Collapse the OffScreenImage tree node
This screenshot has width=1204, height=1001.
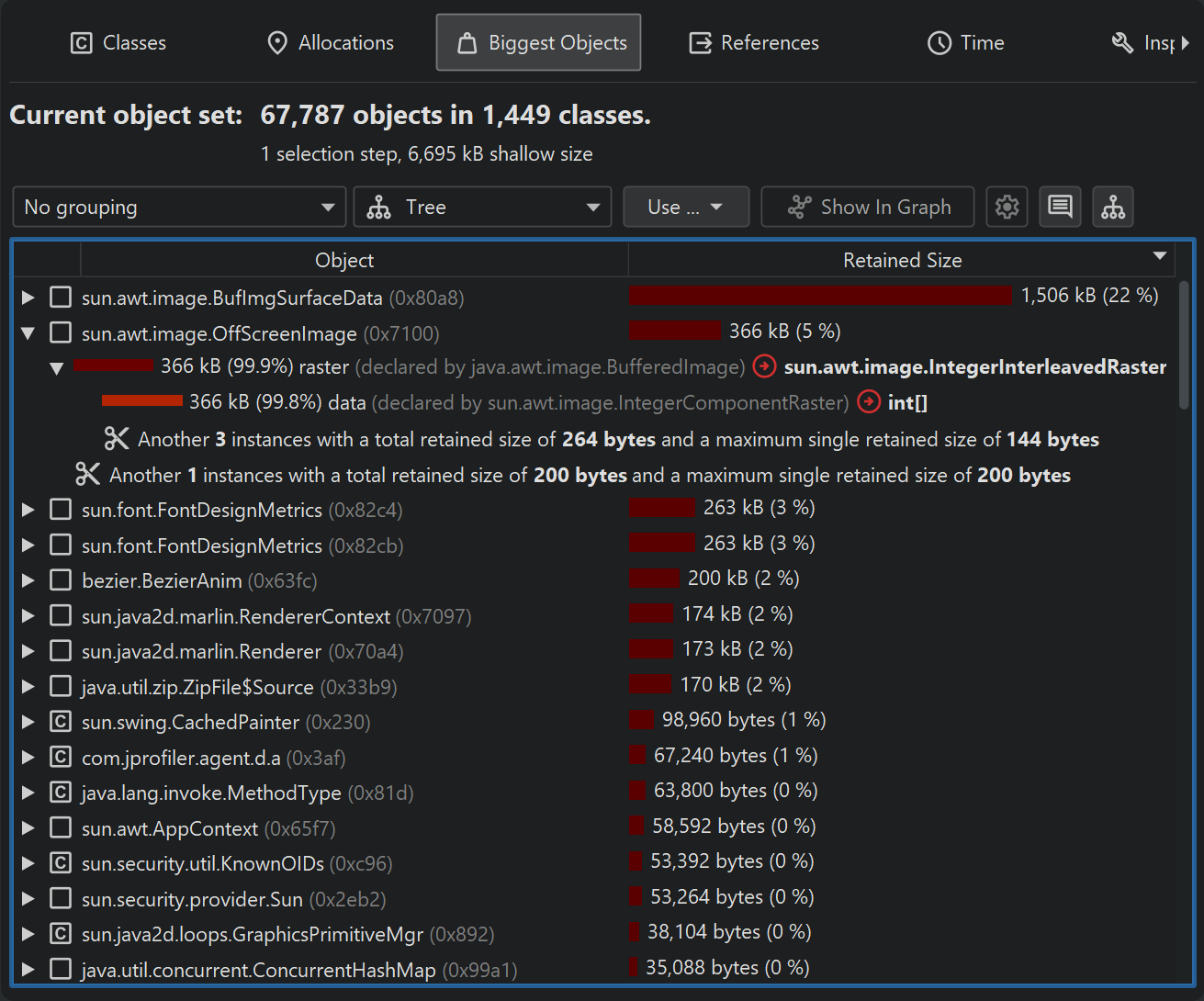(28, 333)
